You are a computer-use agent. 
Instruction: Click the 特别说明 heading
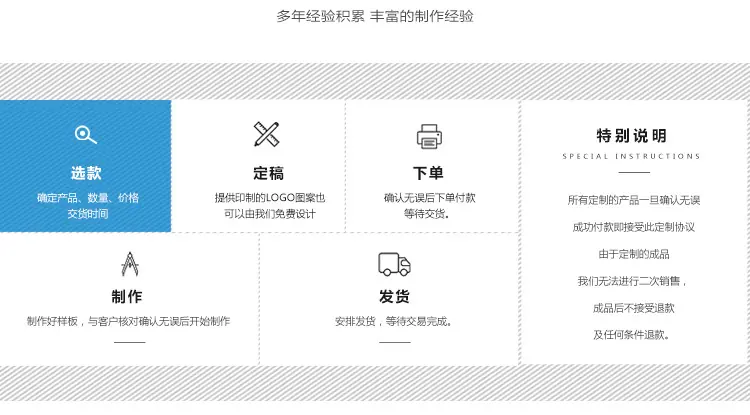click(x=631, y=136)
